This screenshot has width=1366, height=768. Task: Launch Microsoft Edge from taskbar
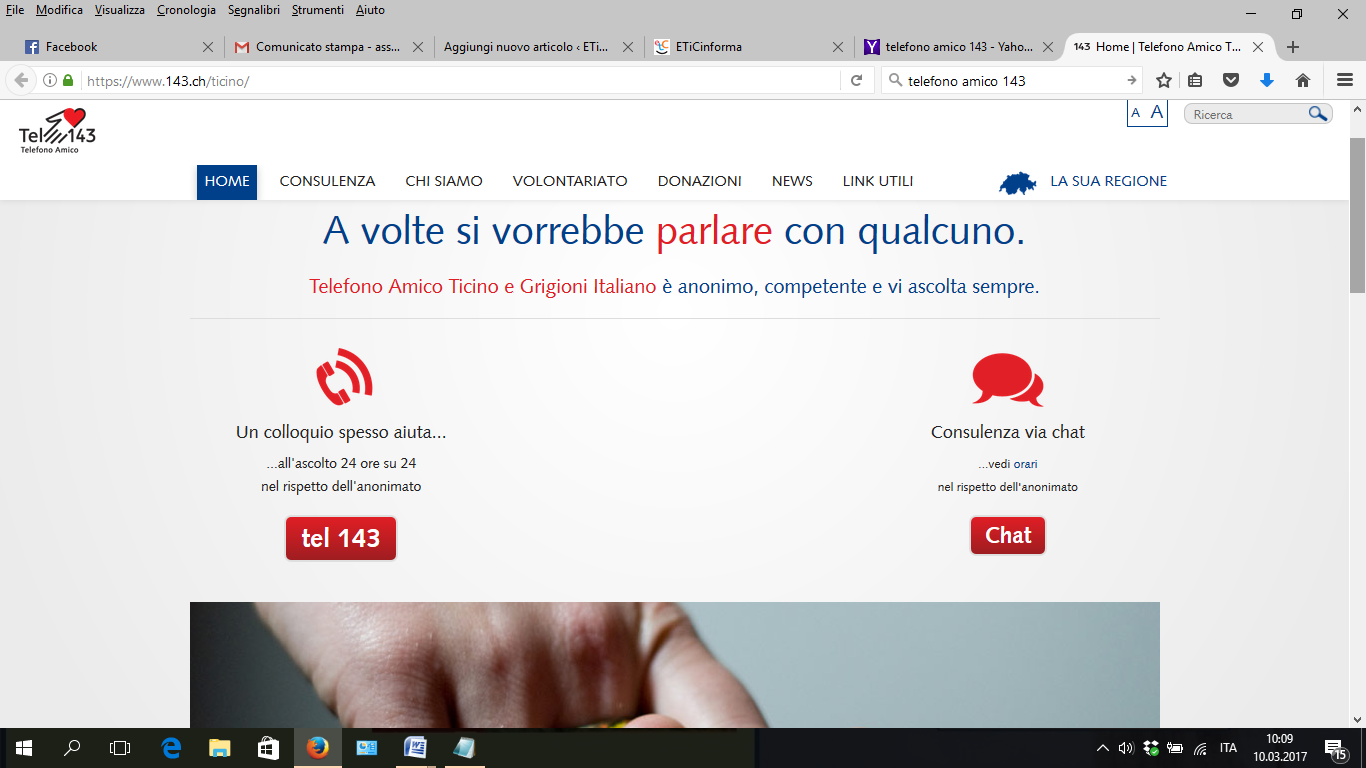171,748
